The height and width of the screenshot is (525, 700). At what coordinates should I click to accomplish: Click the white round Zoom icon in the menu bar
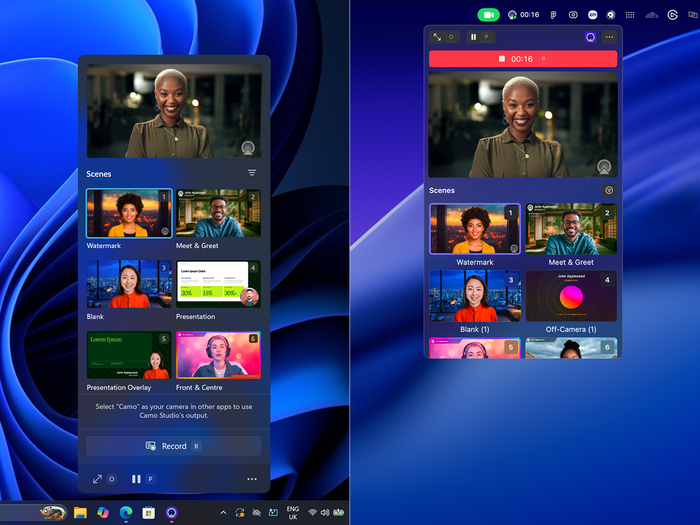click(592, 15)
